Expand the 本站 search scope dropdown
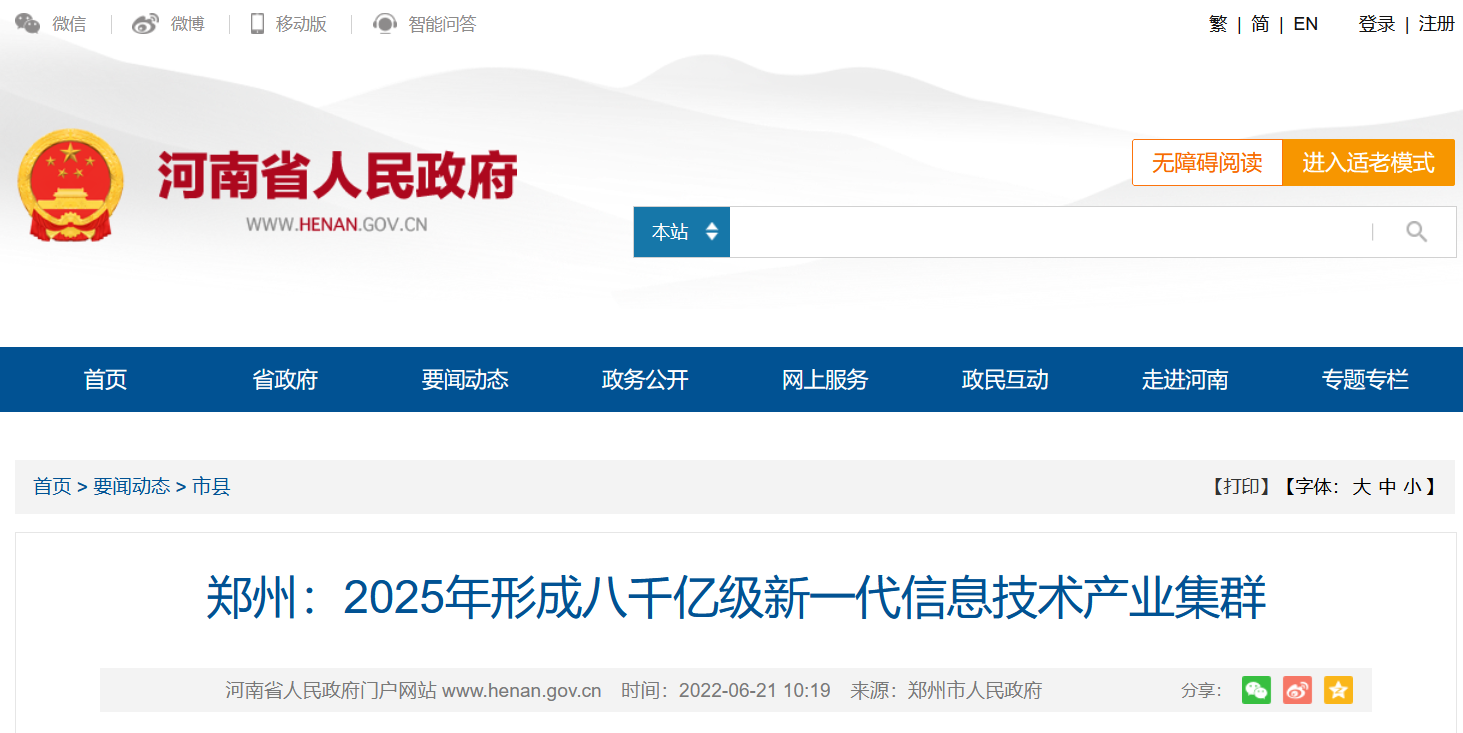Screen dimensions: 1463x733 coord(682,232)
